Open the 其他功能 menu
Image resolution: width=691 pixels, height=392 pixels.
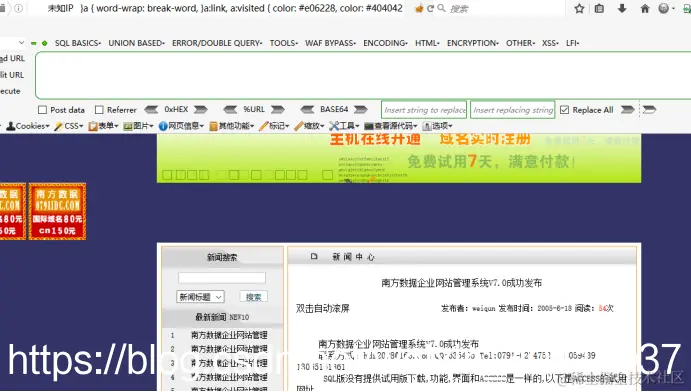[232, 126]
